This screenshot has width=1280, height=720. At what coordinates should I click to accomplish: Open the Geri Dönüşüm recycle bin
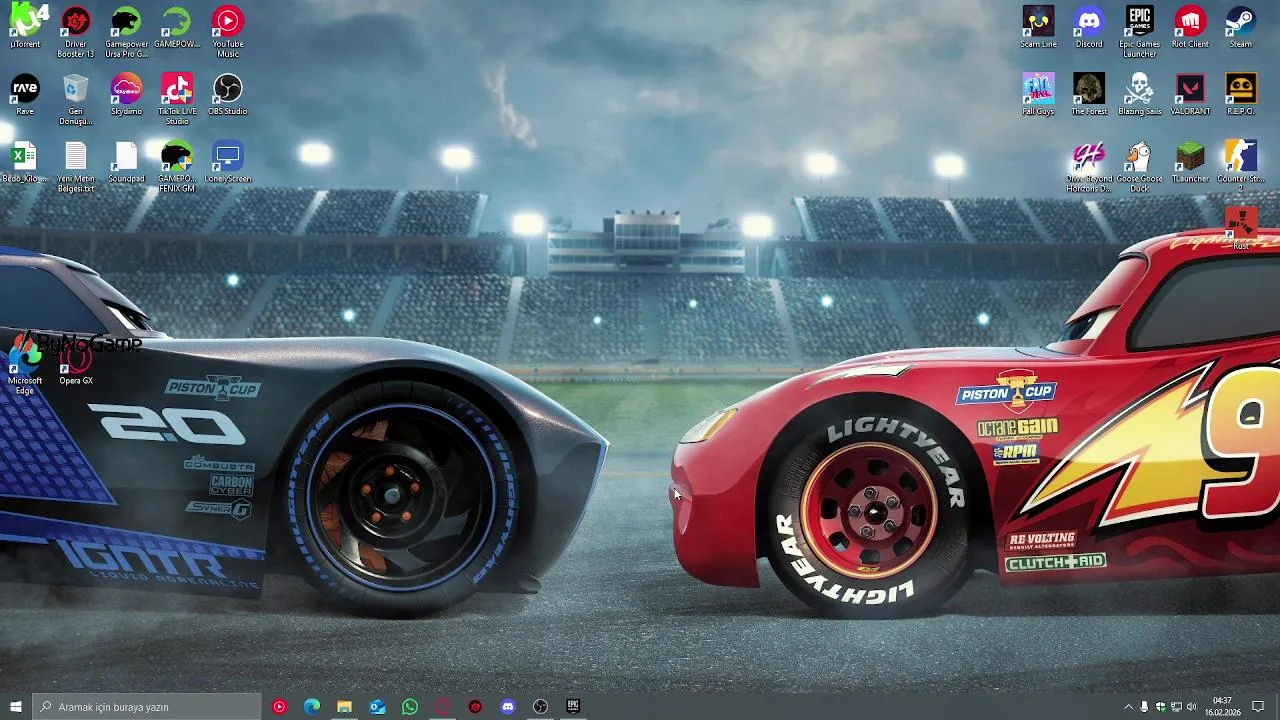pos(76,100)
